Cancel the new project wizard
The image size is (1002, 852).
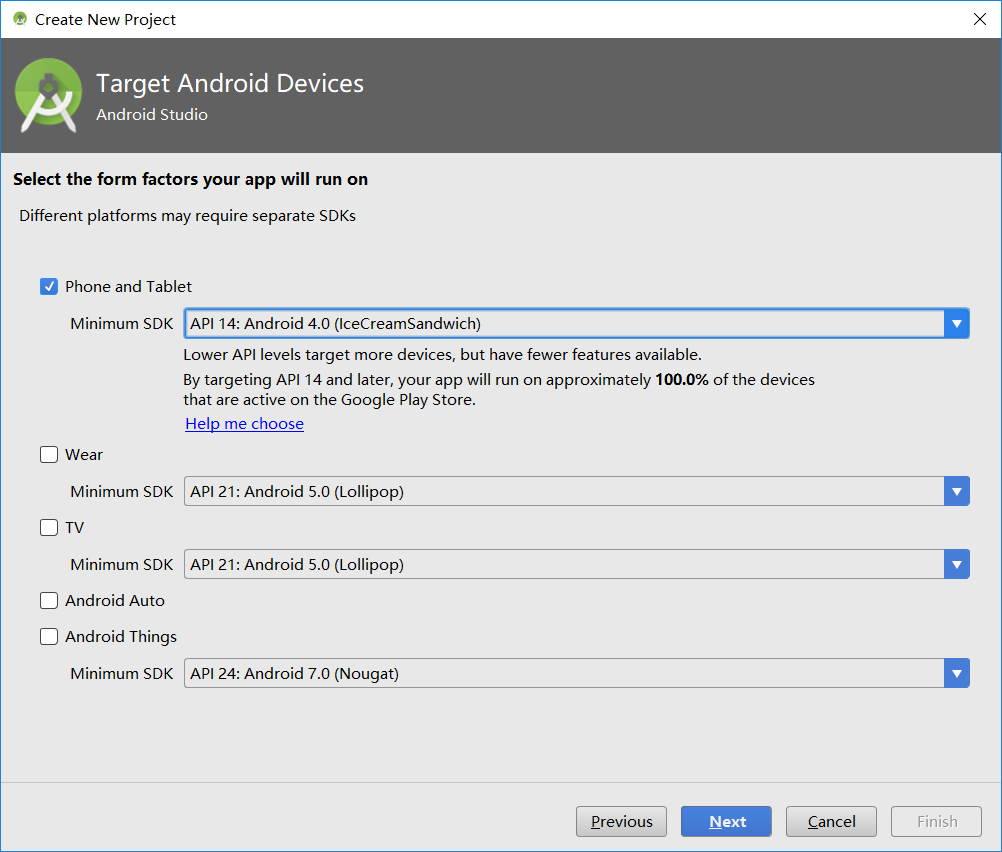831,821
